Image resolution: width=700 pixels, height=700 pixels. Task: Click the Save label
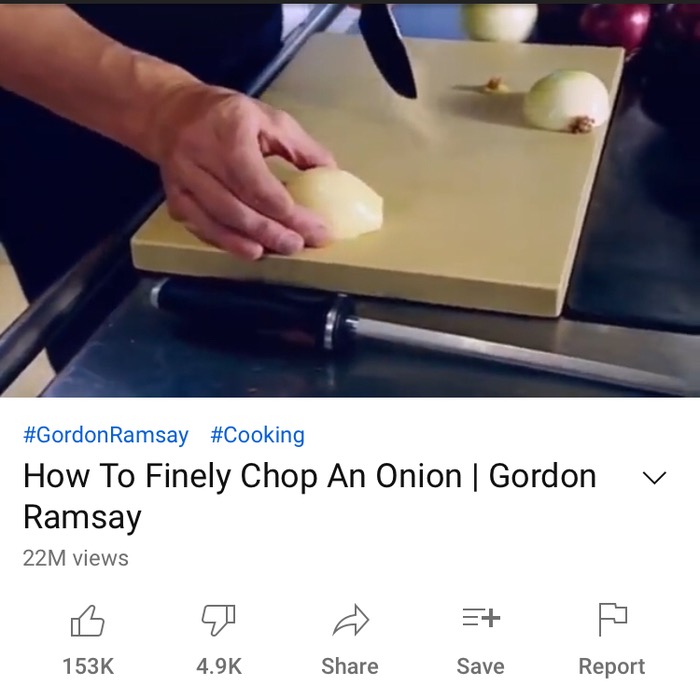tap(480, 666)
